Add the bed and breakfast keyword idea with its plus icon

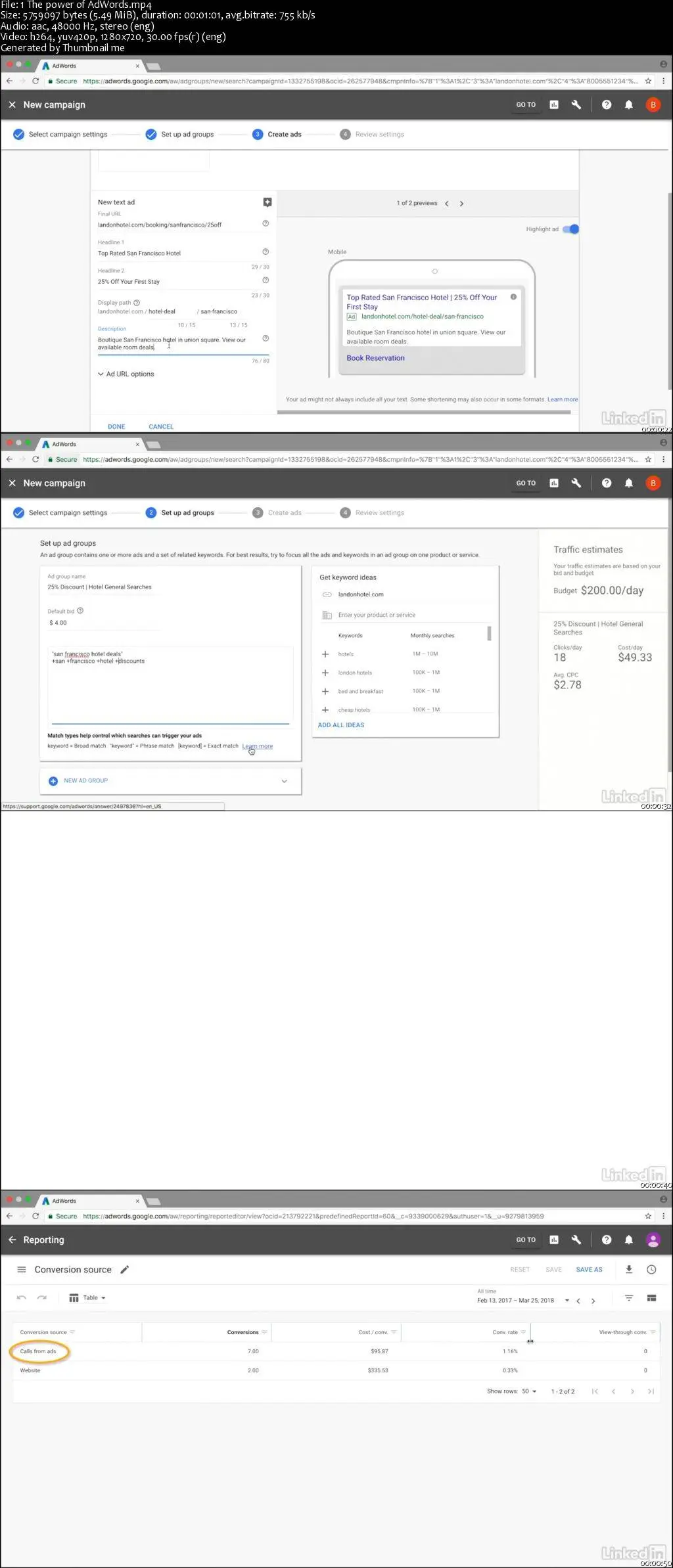tap(325, 691)
